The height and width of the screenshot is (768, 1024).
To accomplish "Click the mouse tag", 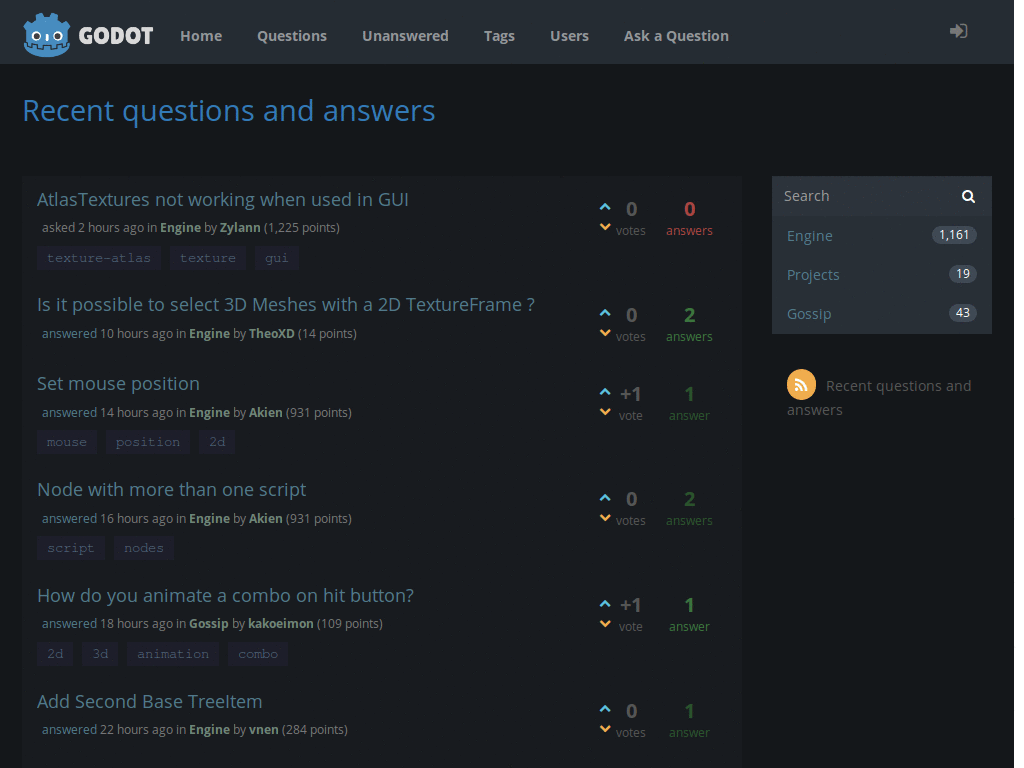I will [x=67, y=442].
